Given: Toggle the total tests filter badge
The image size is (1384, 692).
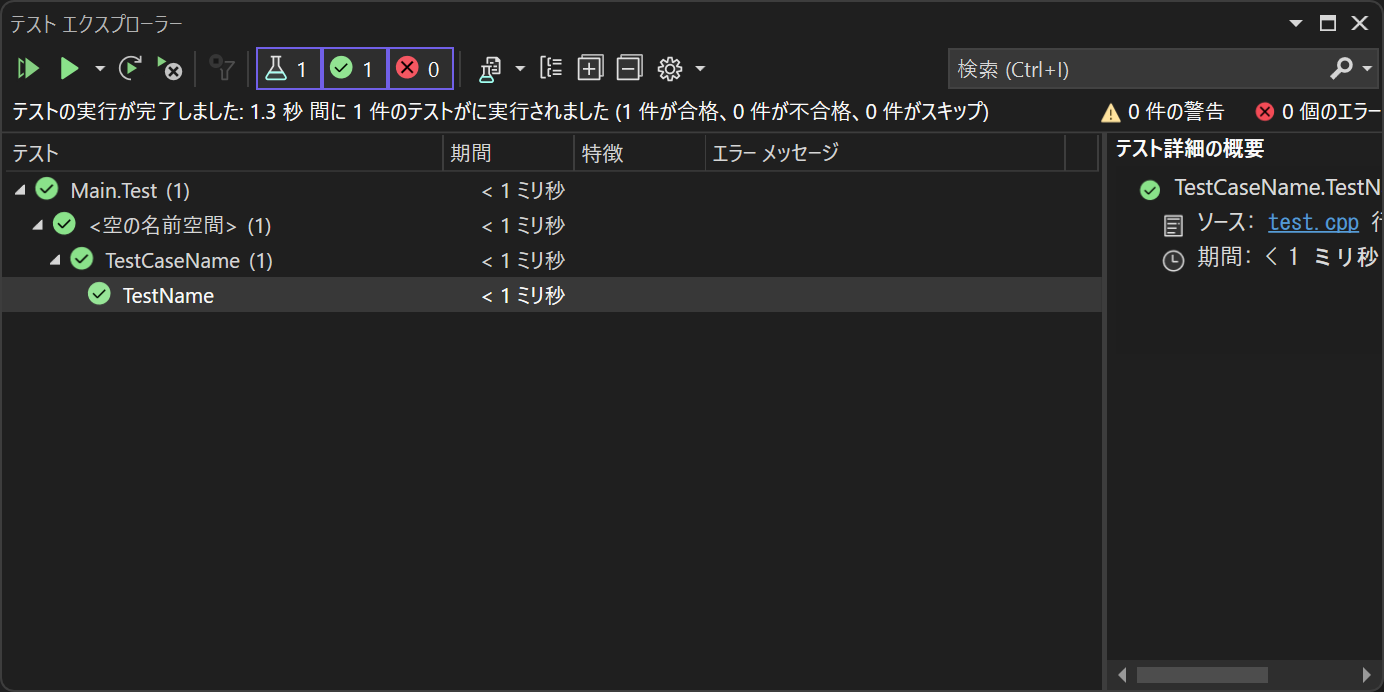Looking at the screenshot, I should pos(288,68).
